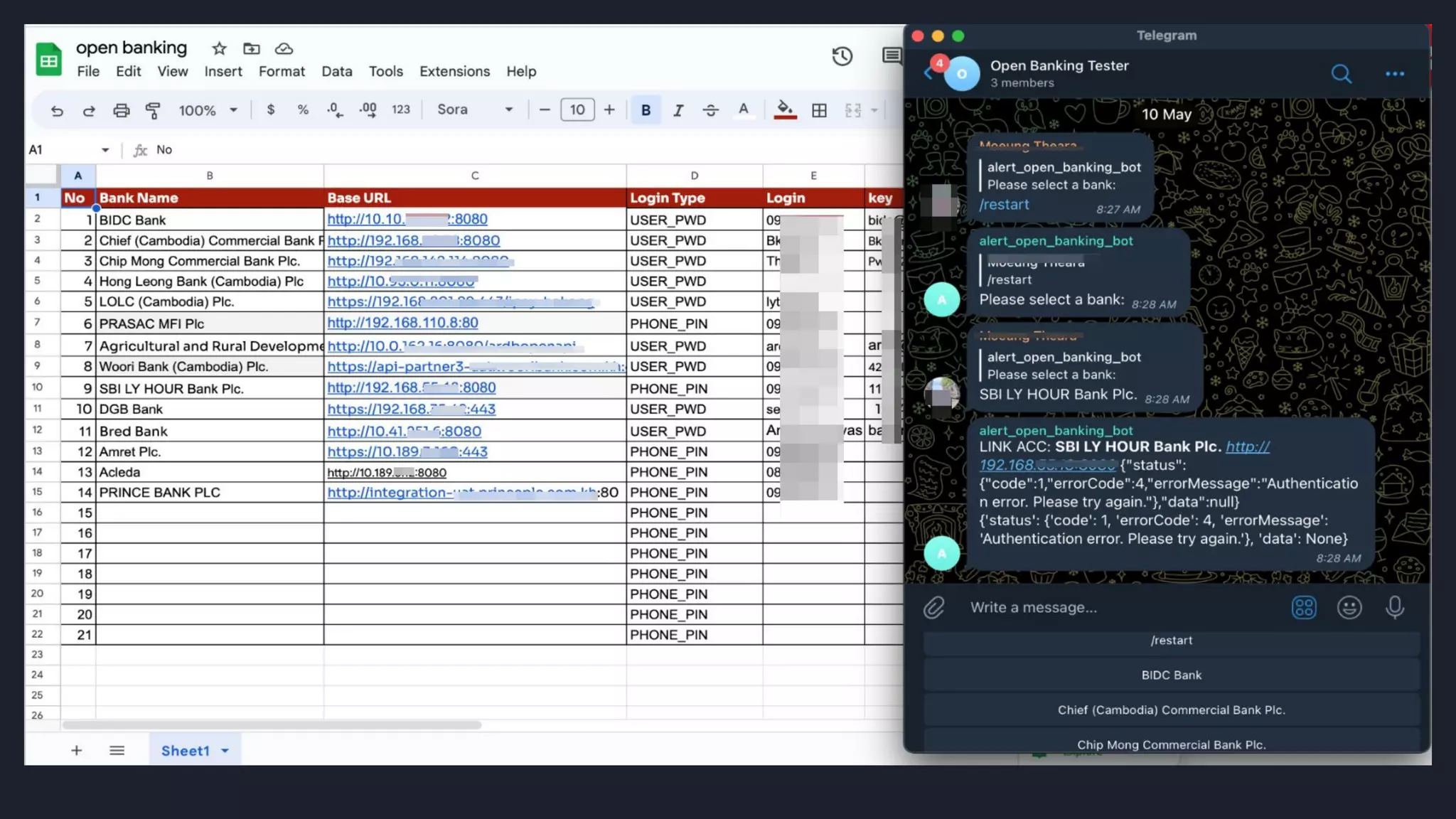Apply percent format icon

(x=303, y=109)
